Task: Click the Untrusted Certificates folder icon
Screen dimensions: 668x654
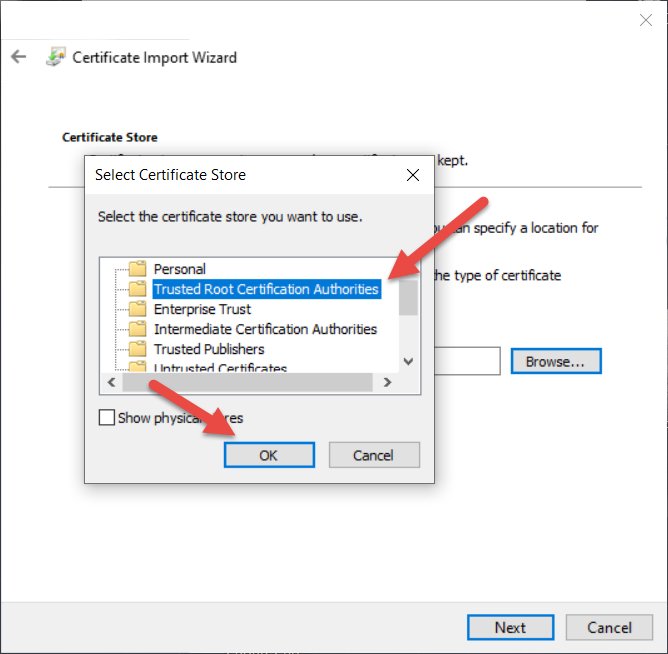Action: (x=137, y=367)
